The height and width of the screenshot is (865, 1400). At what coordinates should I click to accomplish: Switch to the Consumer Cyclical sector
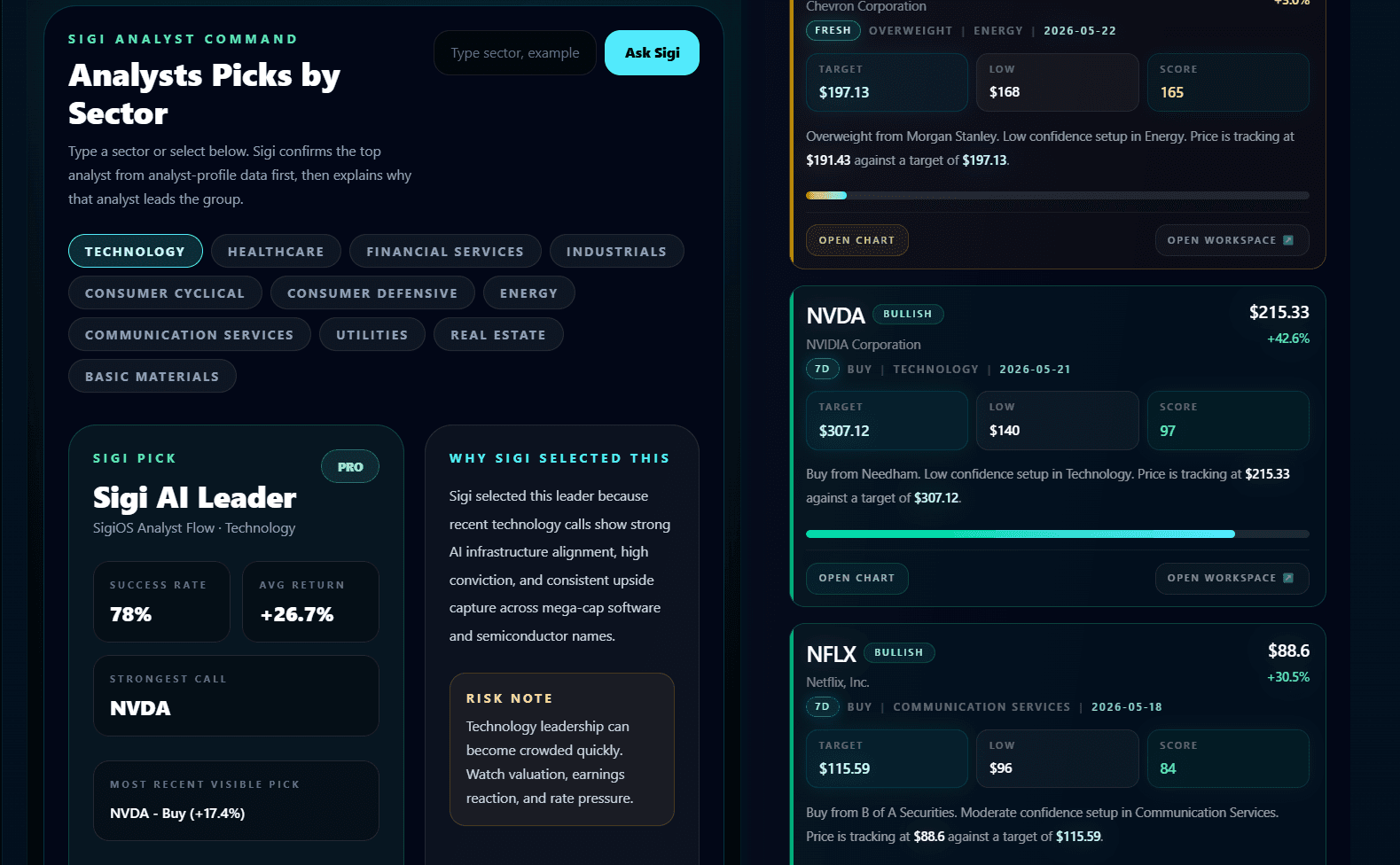(x=165, y=292)
